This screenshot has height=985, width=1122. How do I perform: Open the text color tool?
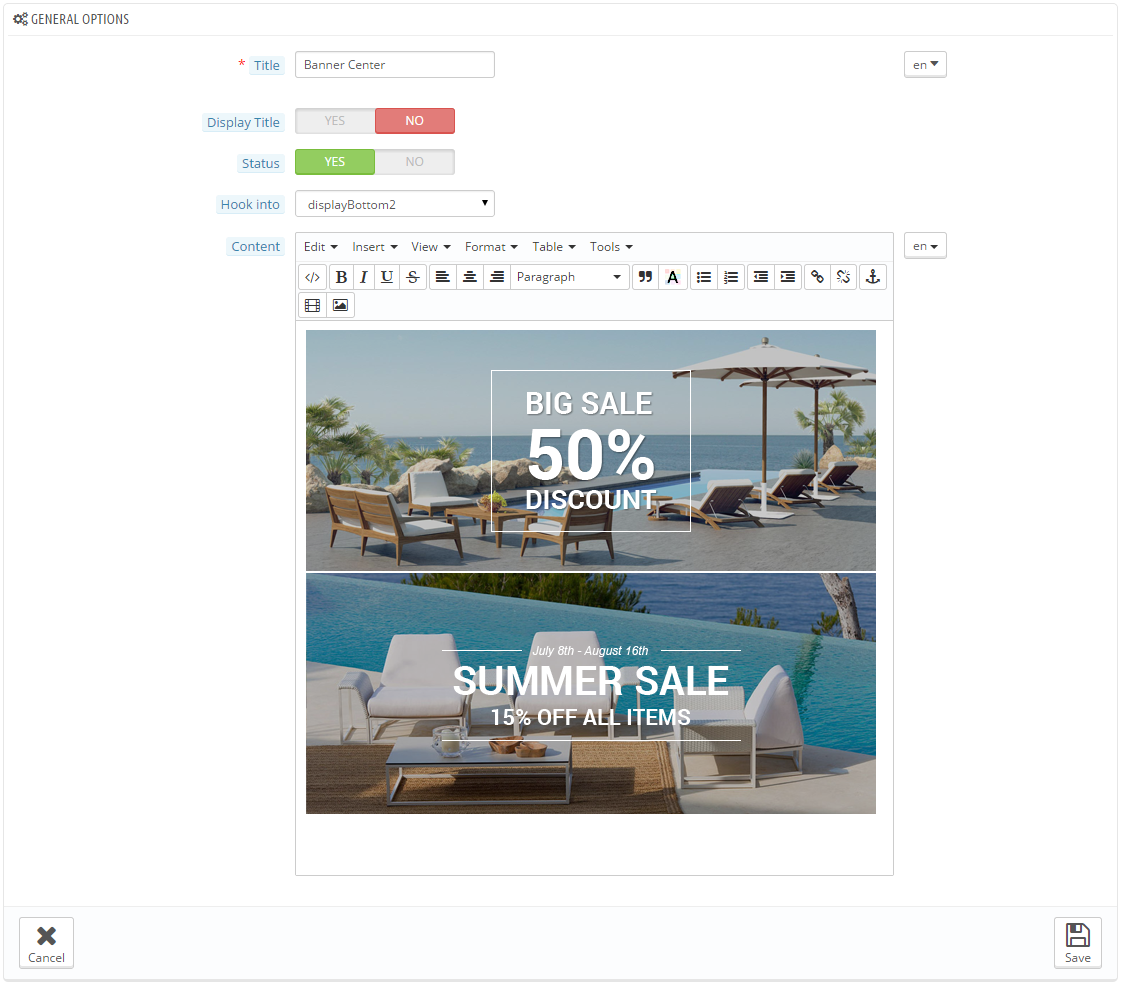[x=673, y=278]
